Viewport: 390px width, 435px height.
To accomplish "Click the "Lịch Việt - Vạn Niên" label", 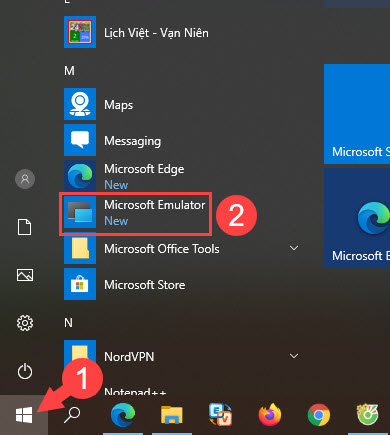I will click(156, 33).
